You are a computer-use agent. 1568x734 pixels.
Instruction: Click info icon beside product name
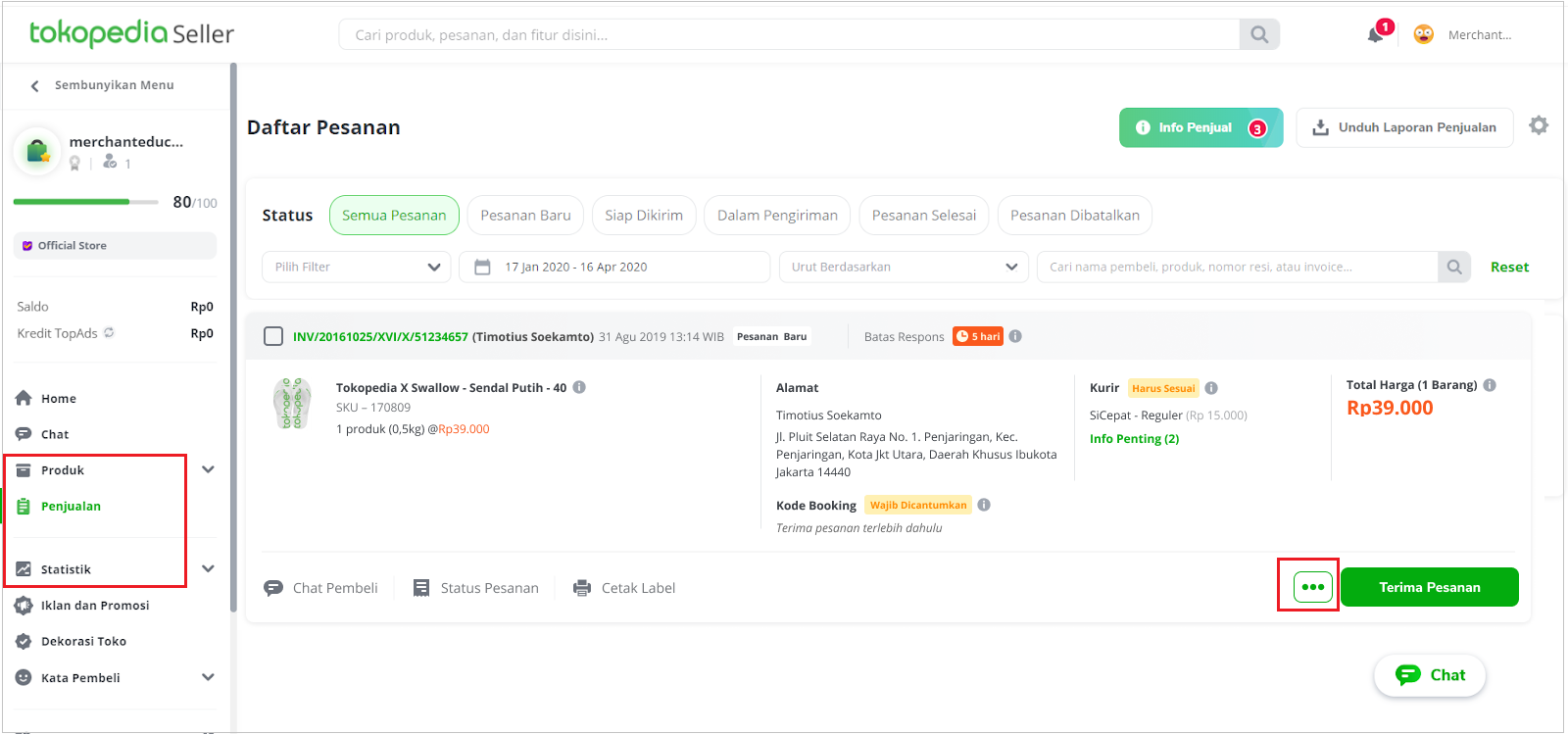(x=579, y=387)
